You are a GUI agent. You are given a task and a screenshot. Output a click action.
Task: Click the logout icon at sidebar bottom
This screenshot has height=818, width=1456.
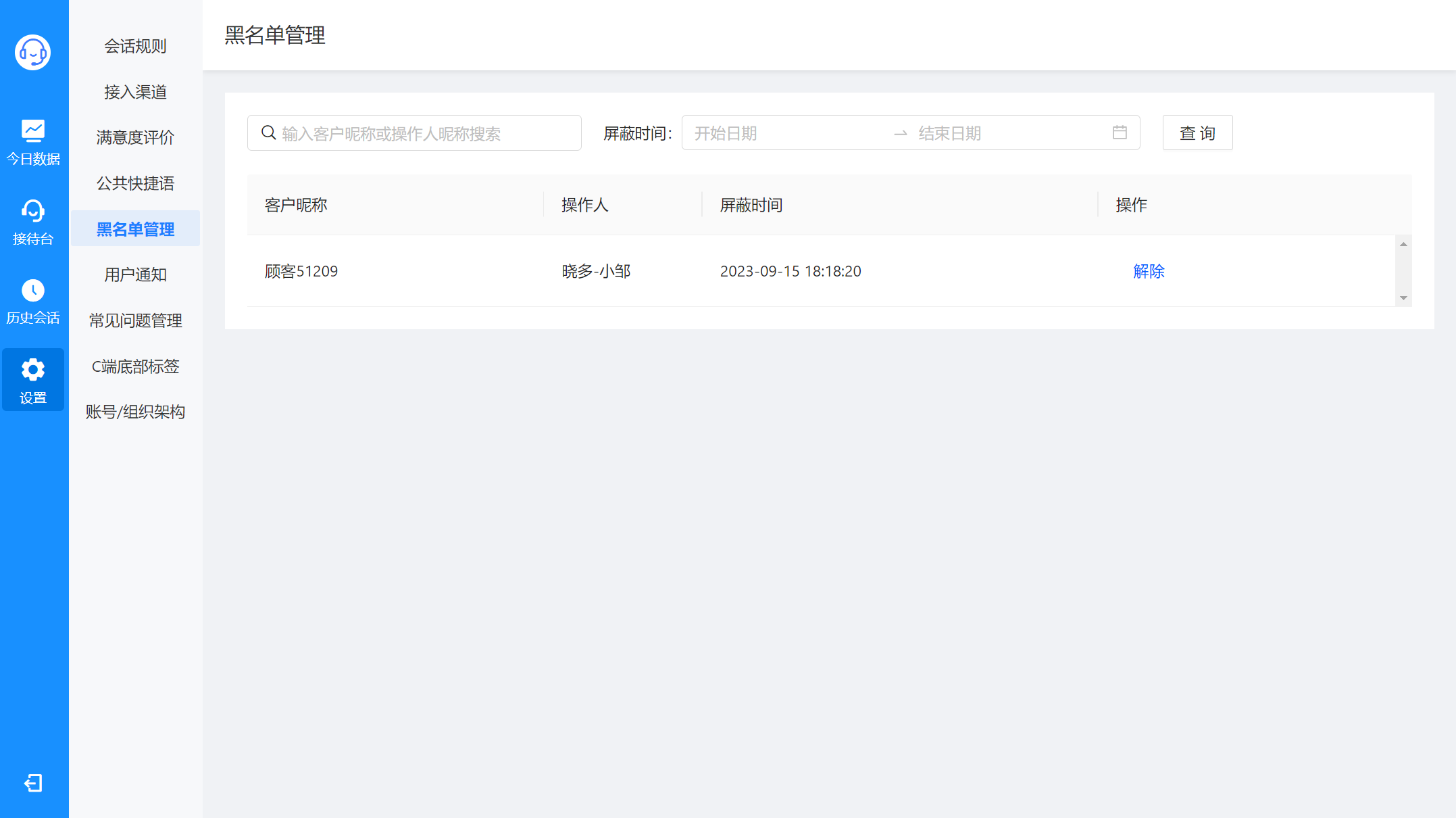(33, 783)
